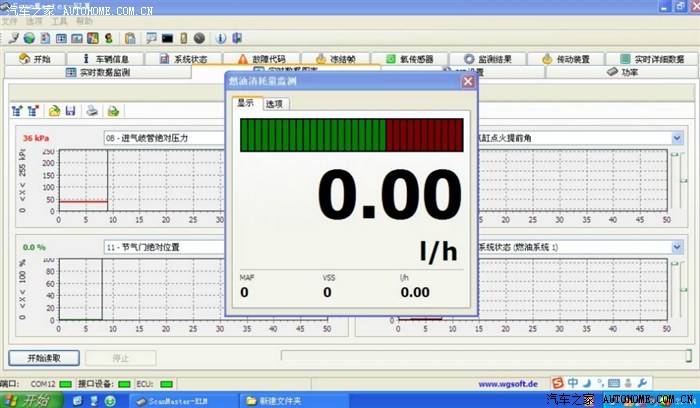The height and width of the screenshot is (408, 700).
Task: Open the 系统状态 (燃油系统 1) dropdown
Action: point(676,246)
